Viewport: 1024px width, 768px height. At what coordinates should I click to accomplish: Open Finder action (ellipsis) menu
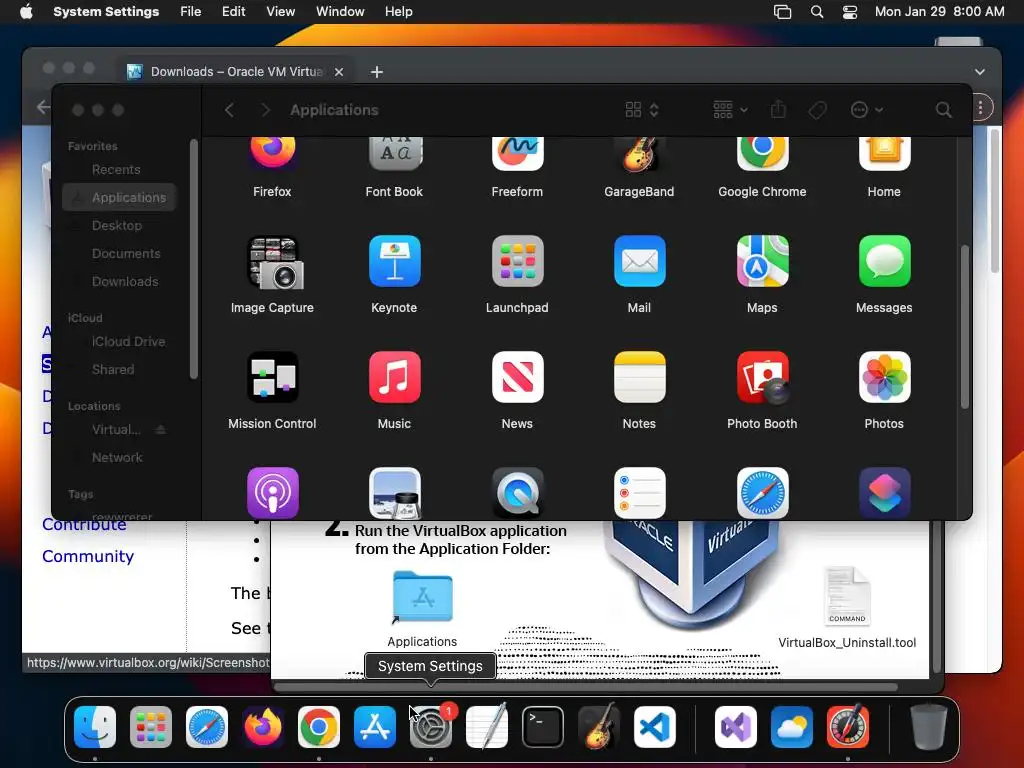tap(867, 110)
